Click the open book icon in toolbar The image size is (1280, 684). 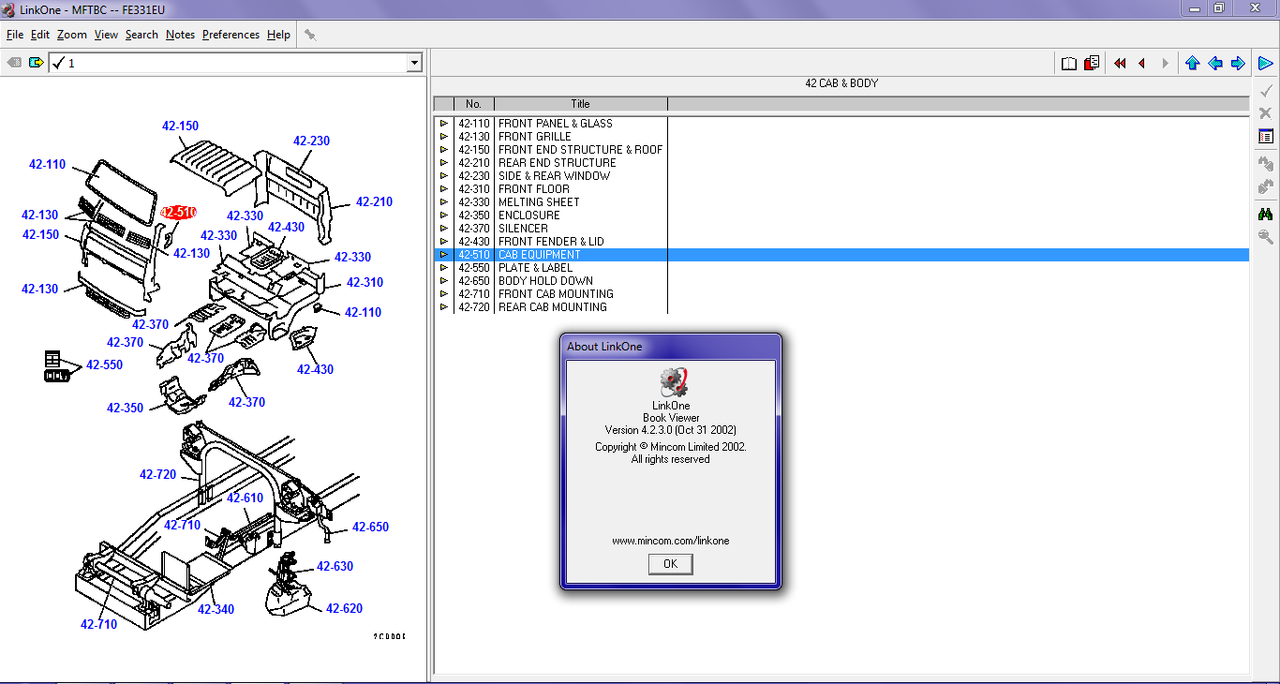pos(1069,63)
